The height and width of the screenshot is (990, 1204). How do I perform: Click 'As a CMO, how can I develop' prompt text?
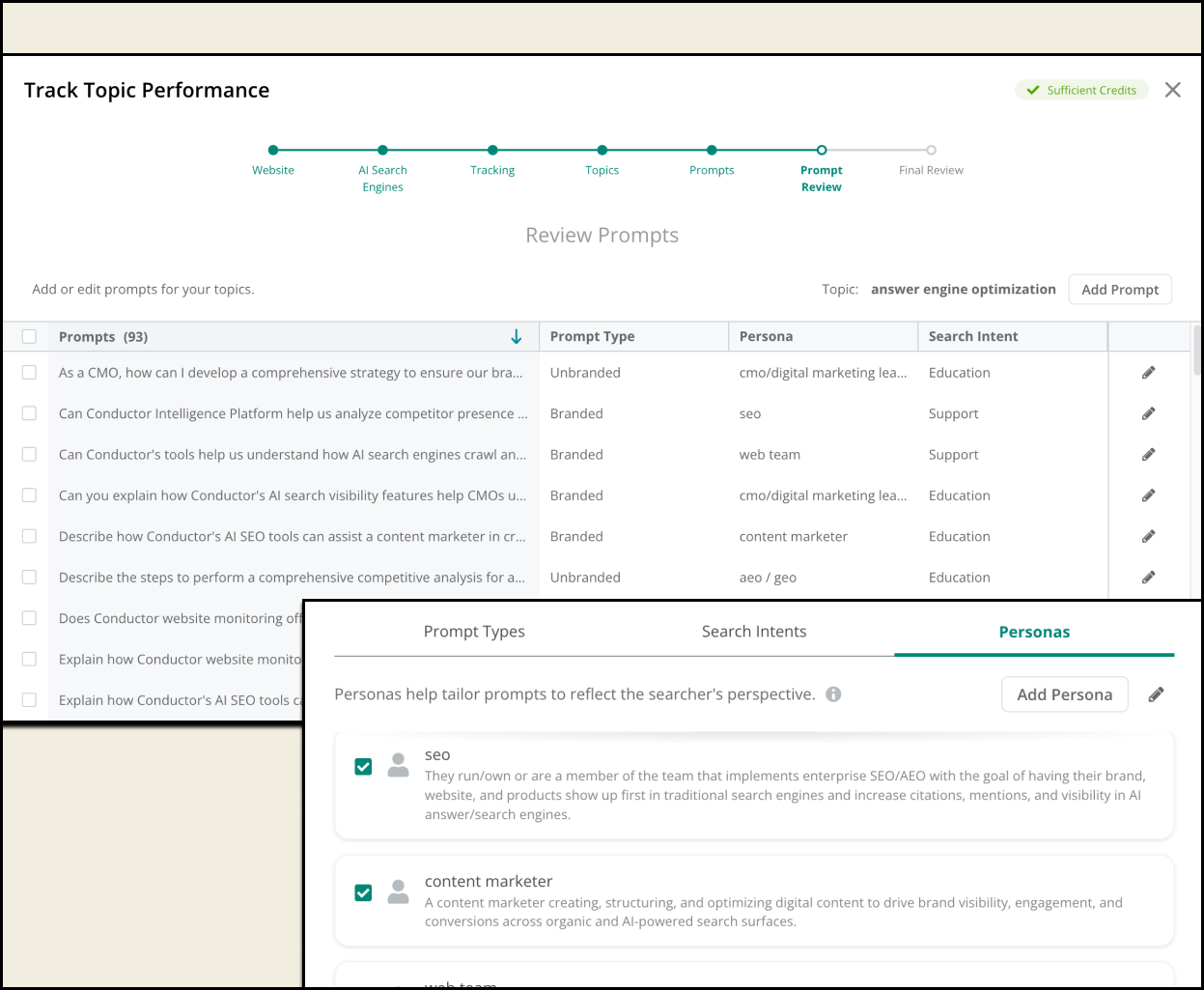click(x=291, y=373)
